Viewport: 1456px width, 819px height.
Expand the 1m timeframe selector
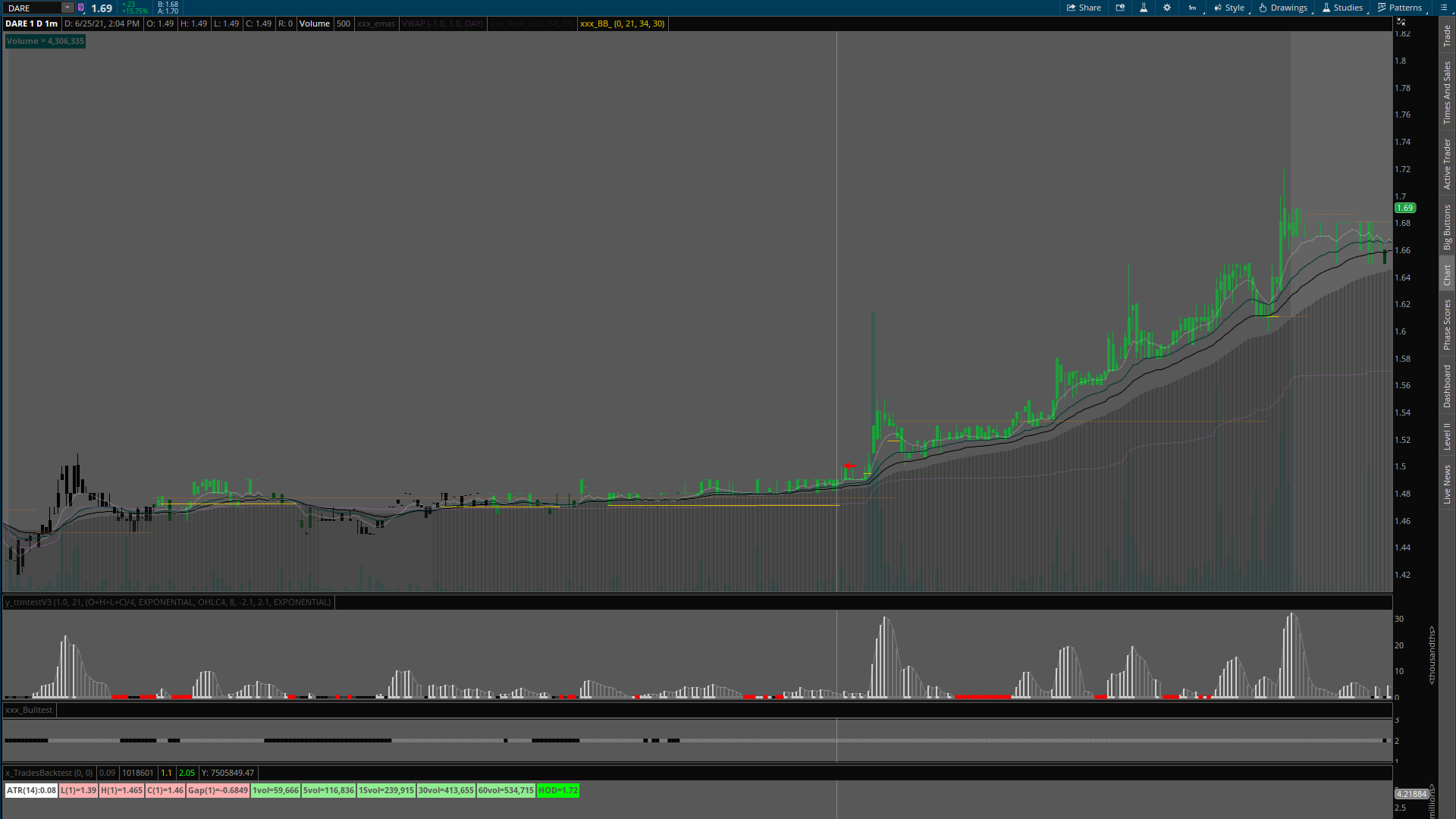pyautogui.click(x=1193, y=8)
